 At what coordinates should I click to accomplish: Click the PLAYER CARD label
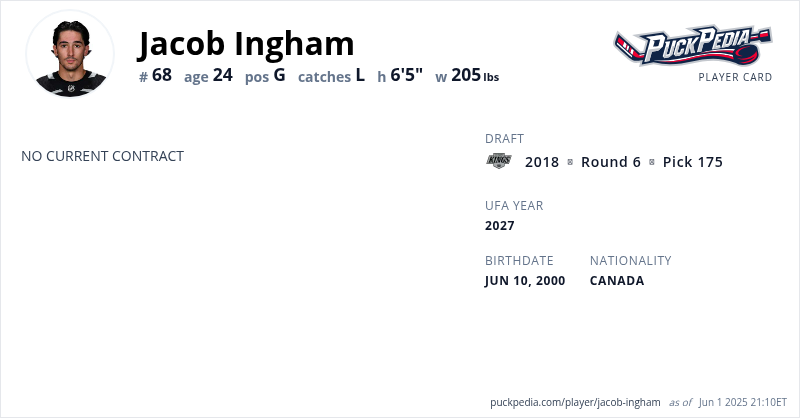click(x=735, y=77)
